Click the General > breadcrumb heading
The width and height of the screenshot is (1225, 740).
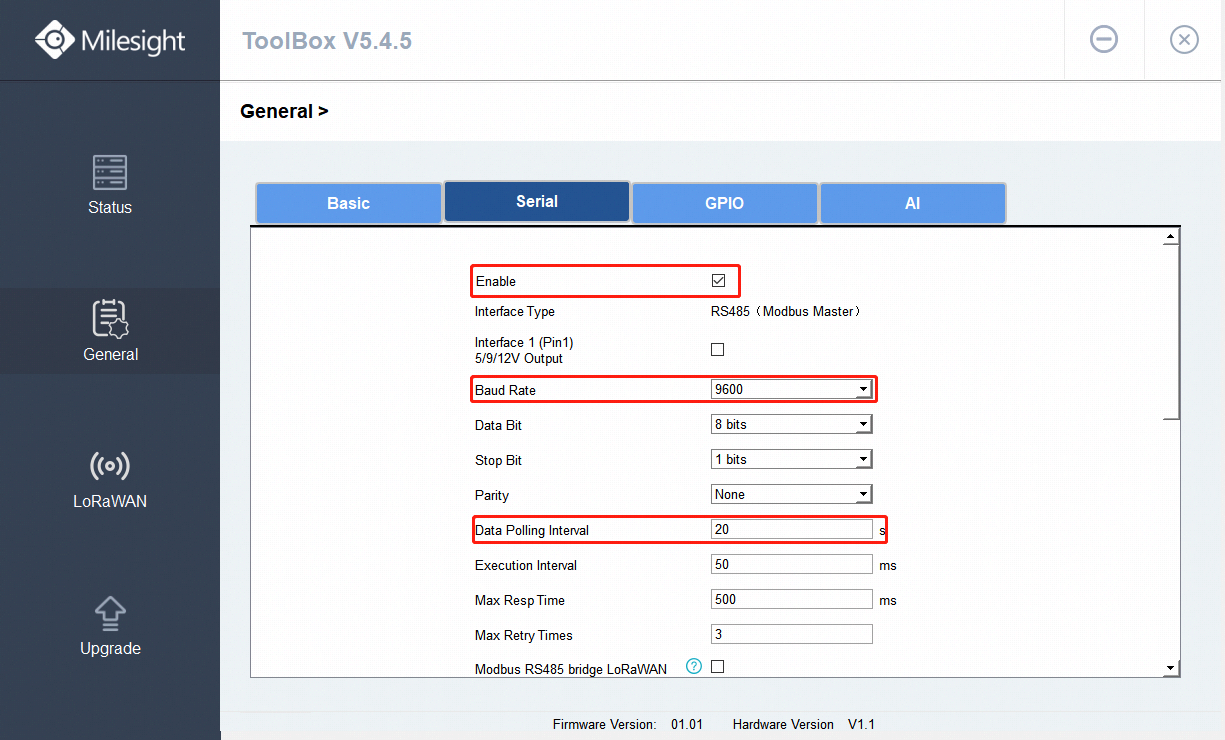pyautogui.click(x=284, y=111)
